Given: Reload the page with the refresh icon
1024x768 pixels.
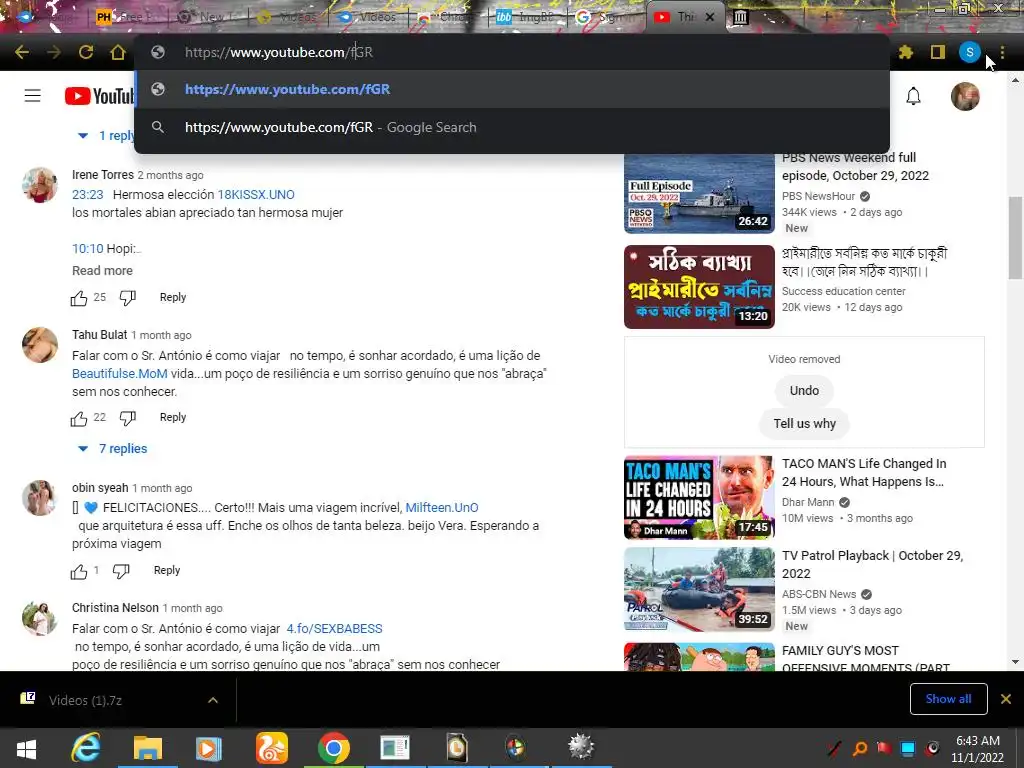Looking at the screenshot, I should [x=86, y=52].
